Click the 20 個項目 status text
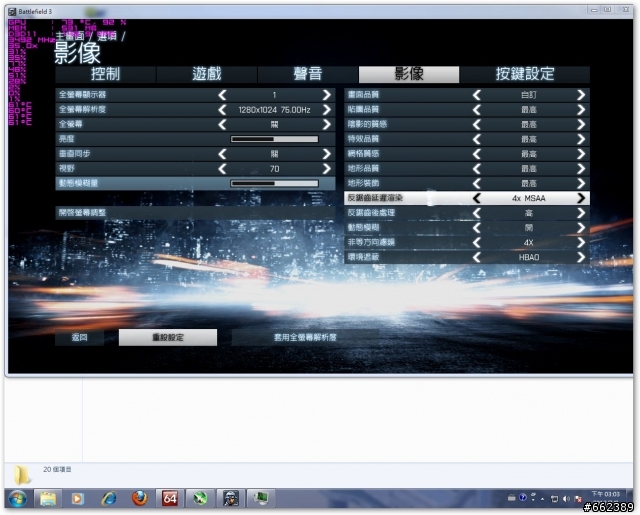This screenshot has width=640, height=515. pos(57,470)
